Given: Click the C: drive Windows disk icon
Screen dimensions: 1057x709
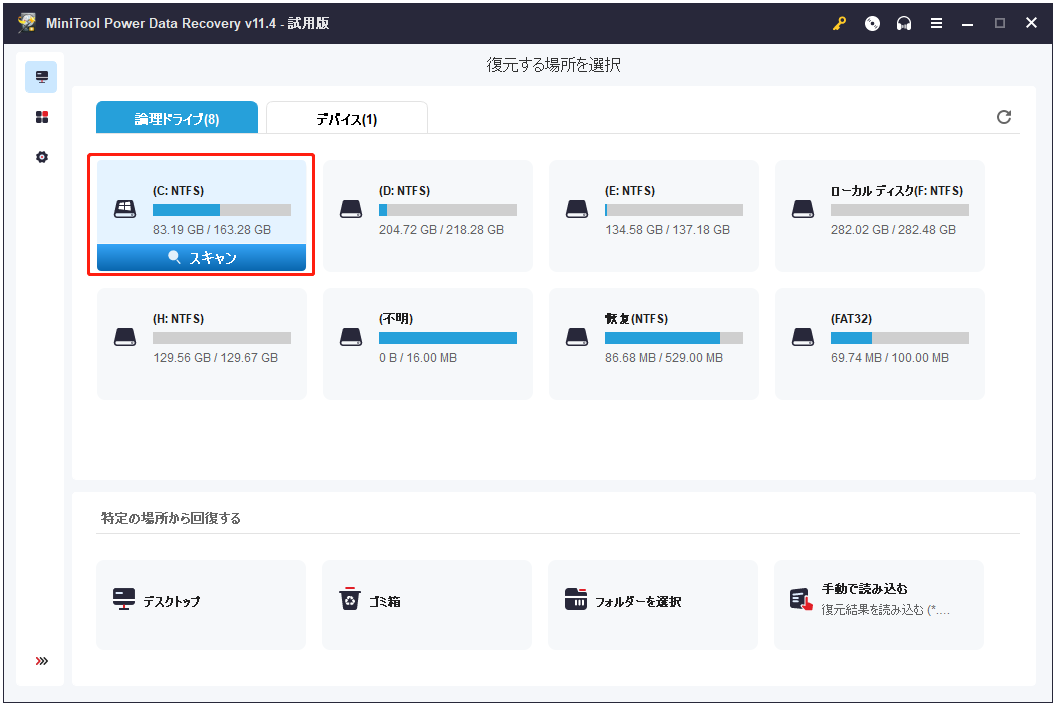Looking at the screenshot, I should click(125, 209).
